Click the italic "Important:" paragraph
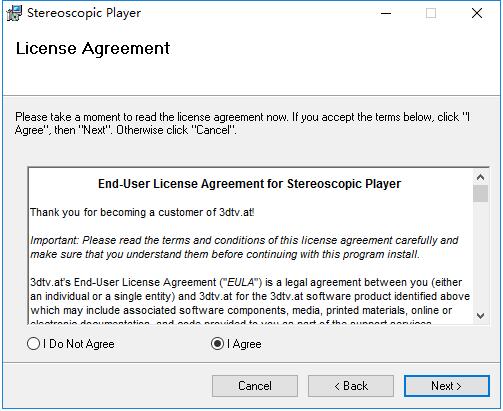Image resolution: width=503 pixels, height=411 pixels. (x=244, y=247)
